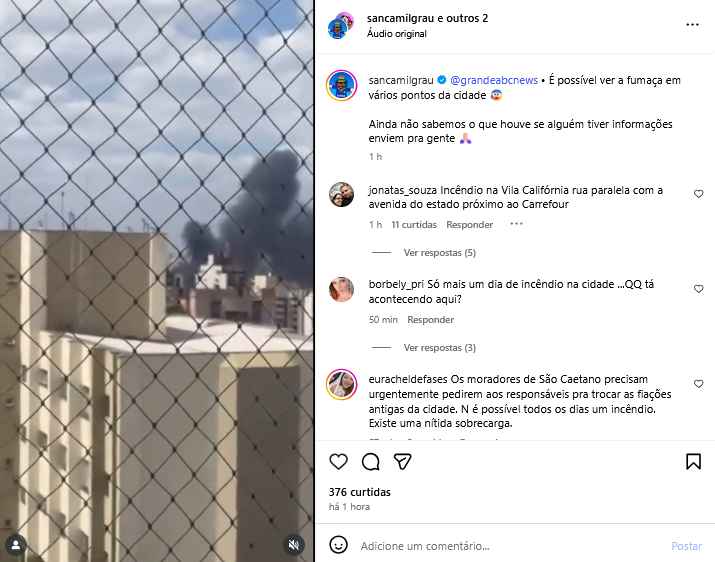Image resolution: width=715 pixels, height=562 pixels.
Task: Open the sancamilgrau profile picture in caption
Action: (341, 86)
